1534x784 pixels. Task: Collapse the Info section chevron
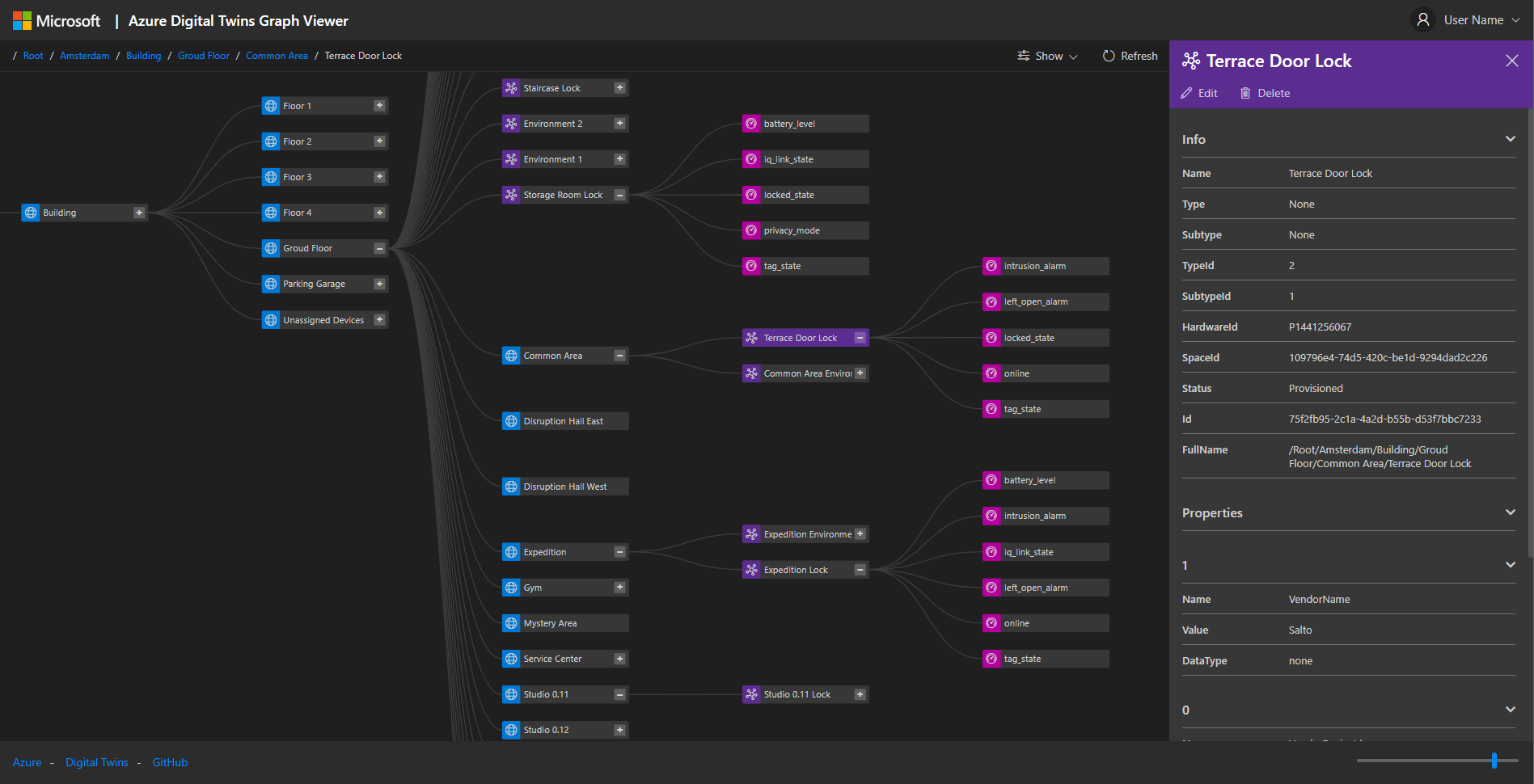[1511, 138]
